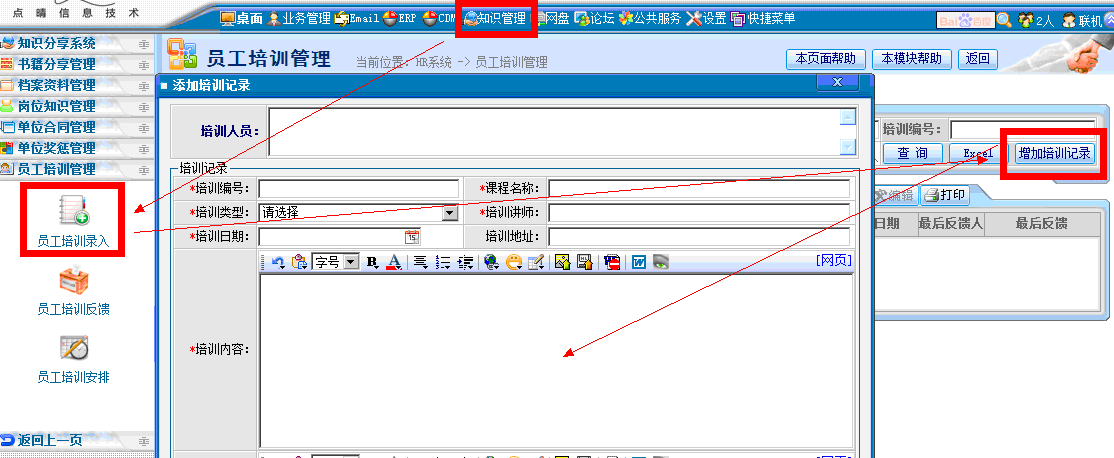Open the calendar picker for 培训日期

pos(412,237)
